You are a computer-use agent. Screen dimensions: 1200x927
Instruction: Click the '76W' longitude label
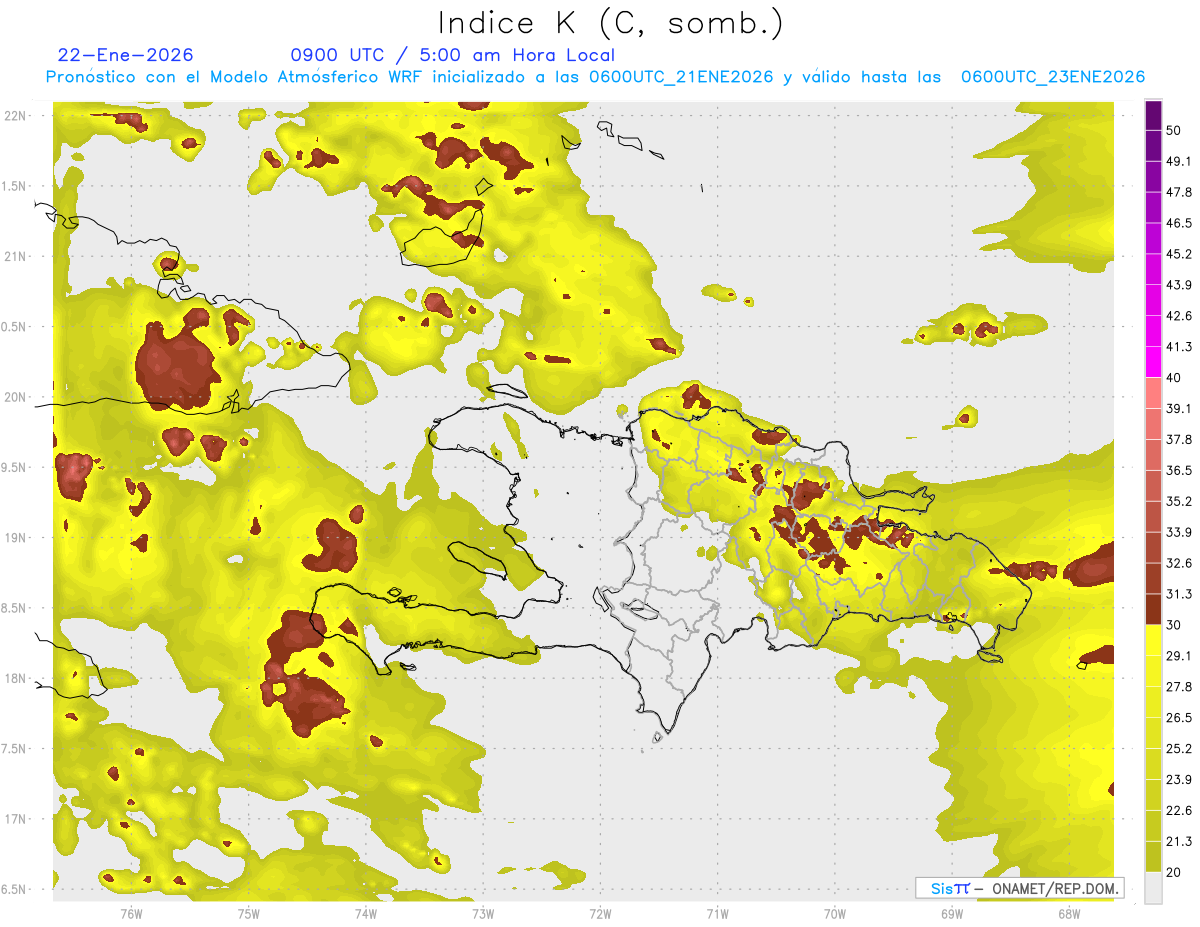pyautogui.click(x=131, y=913)
